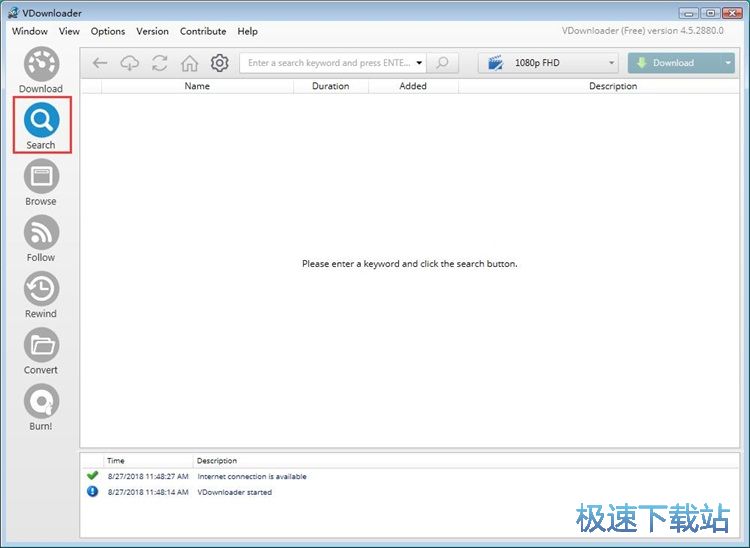Viewport: 750px width, 548px height.
Task: Click the log Description column header
Action: point(217,460)
